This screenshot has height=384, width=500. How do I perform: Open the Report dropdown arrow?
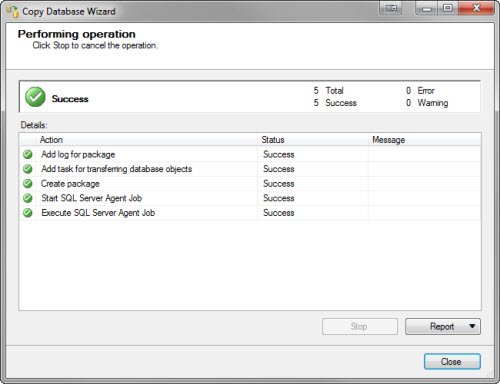pyautogui.click(x=472, y=326)
